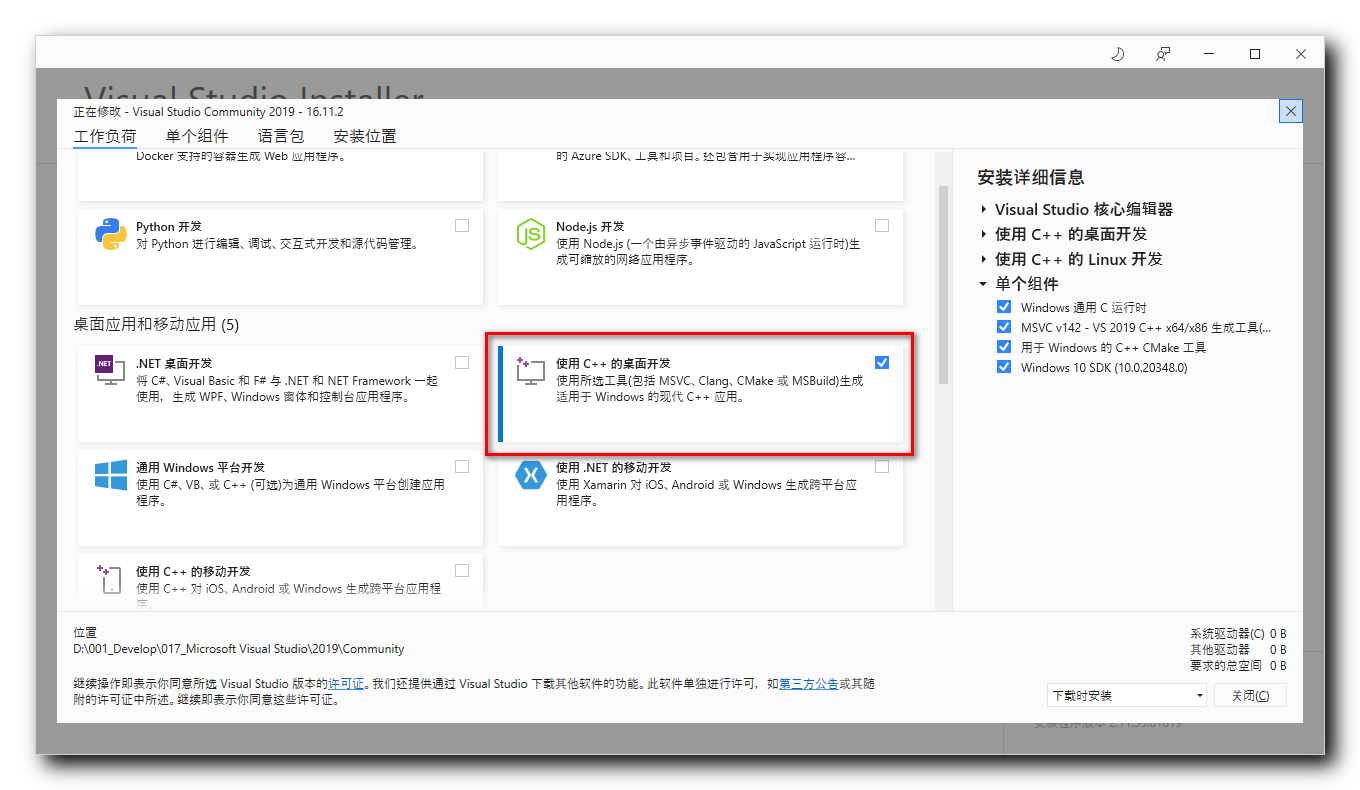1360x790 pixels.
Task: Click the 桌面应用和移动应用 (5) heading
Action: point(156,324)
